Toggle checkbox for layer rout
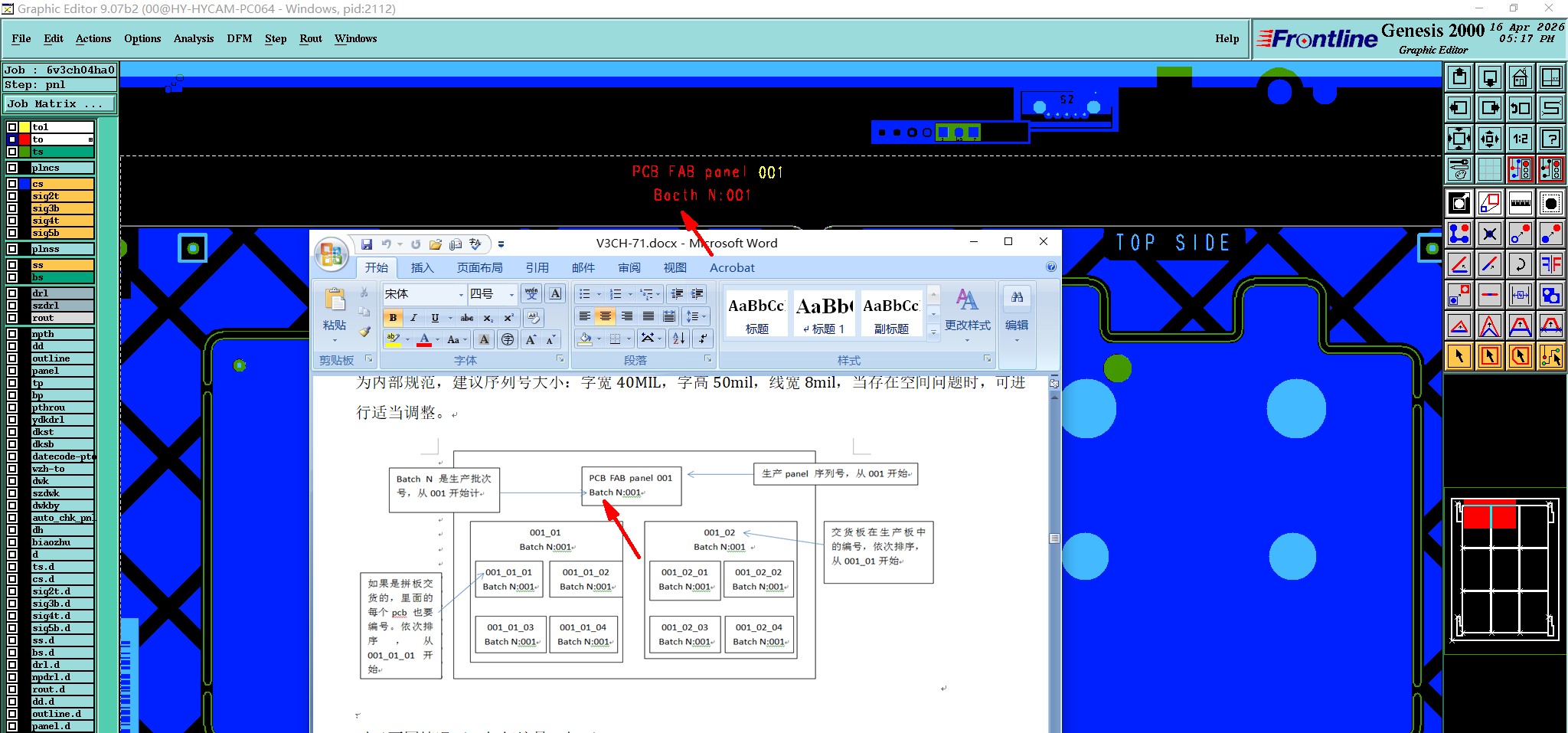Screen dimensions: 1568x733 click(x=12, y=318)
